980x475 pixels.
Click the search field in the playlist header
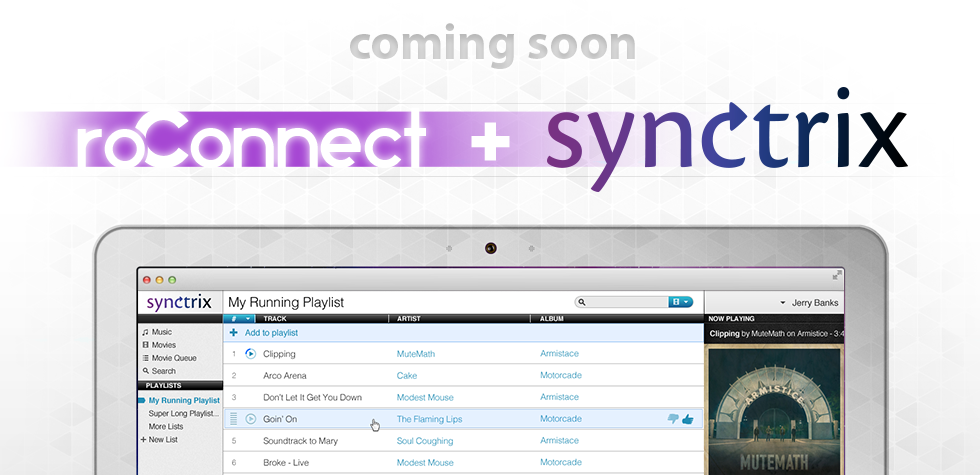pos(627,302)
